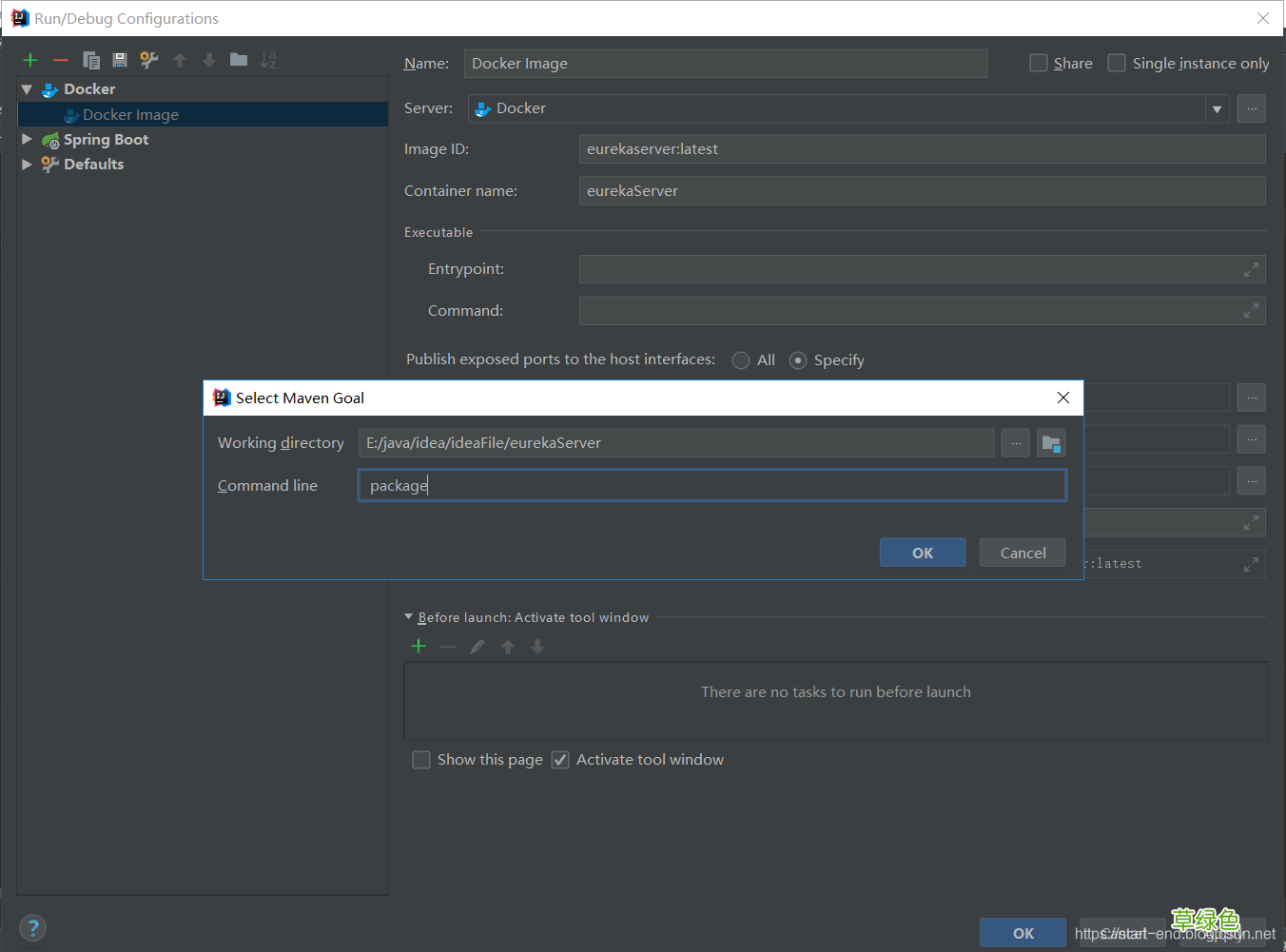This screenshot has width=1286, height=952.
Task: Select a Maven project with the folder icon
Action: 1051,443
